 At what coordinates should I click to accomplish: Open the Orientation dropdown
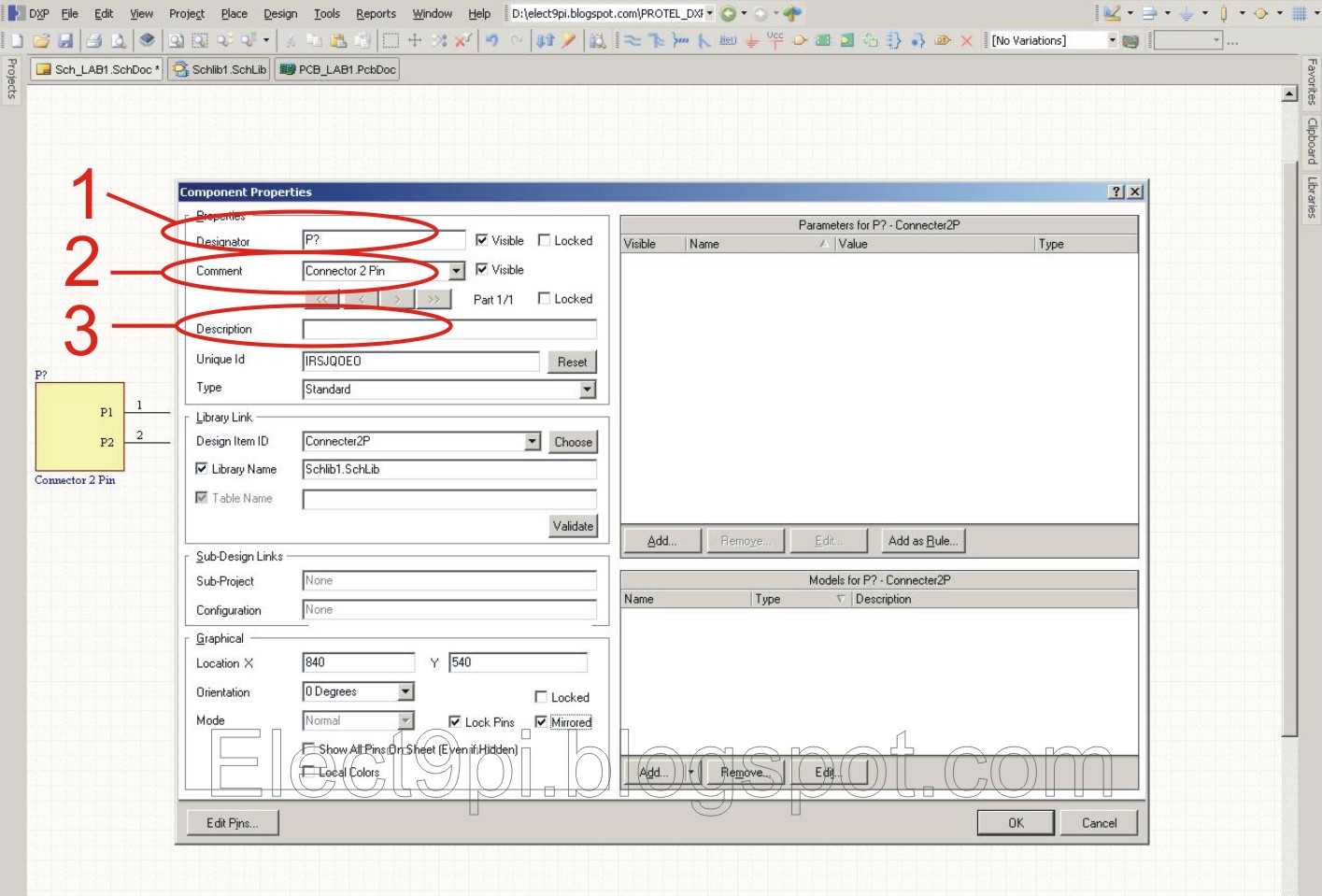tap(407, 691)
